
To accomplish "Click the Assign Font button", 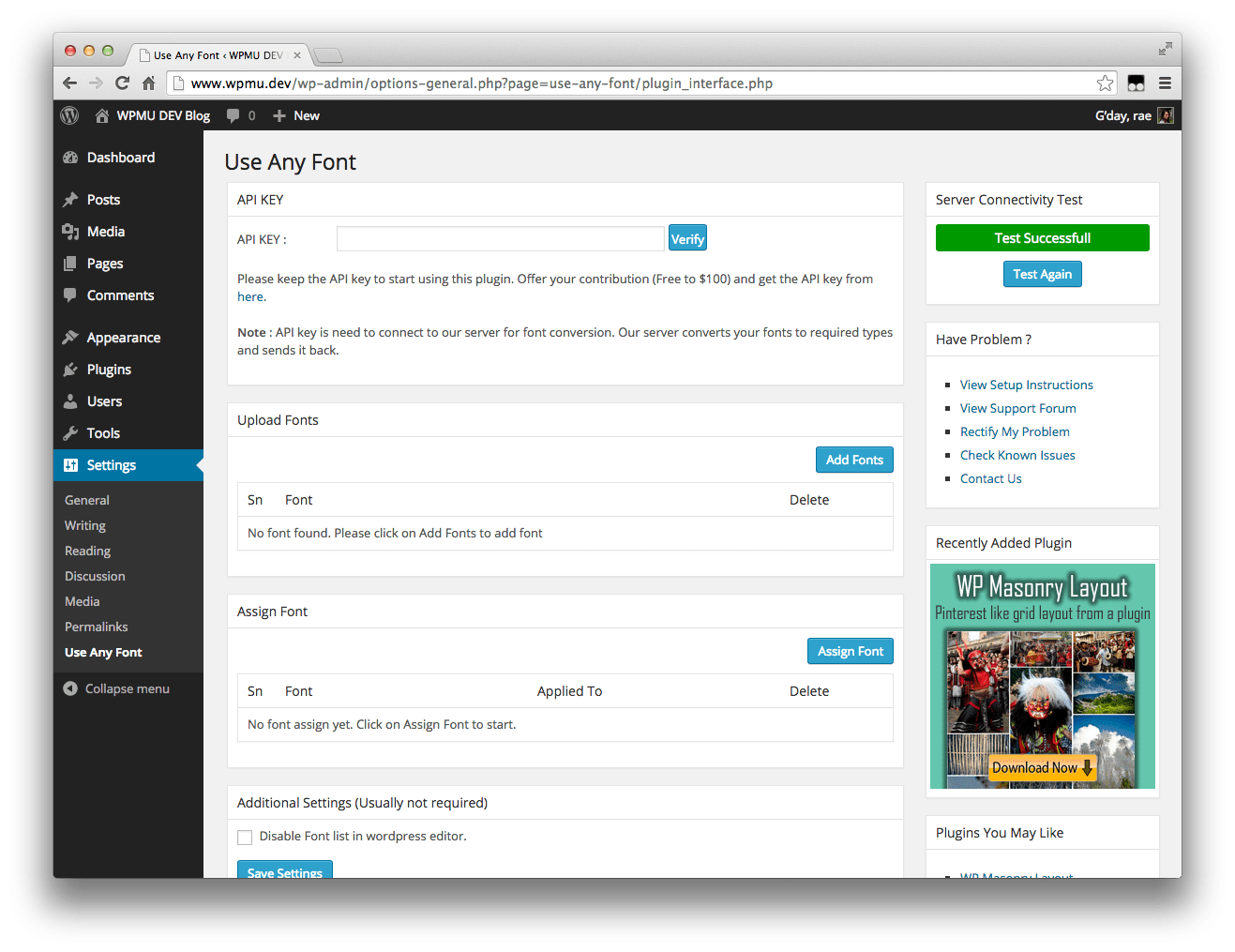I will [851, 651].
